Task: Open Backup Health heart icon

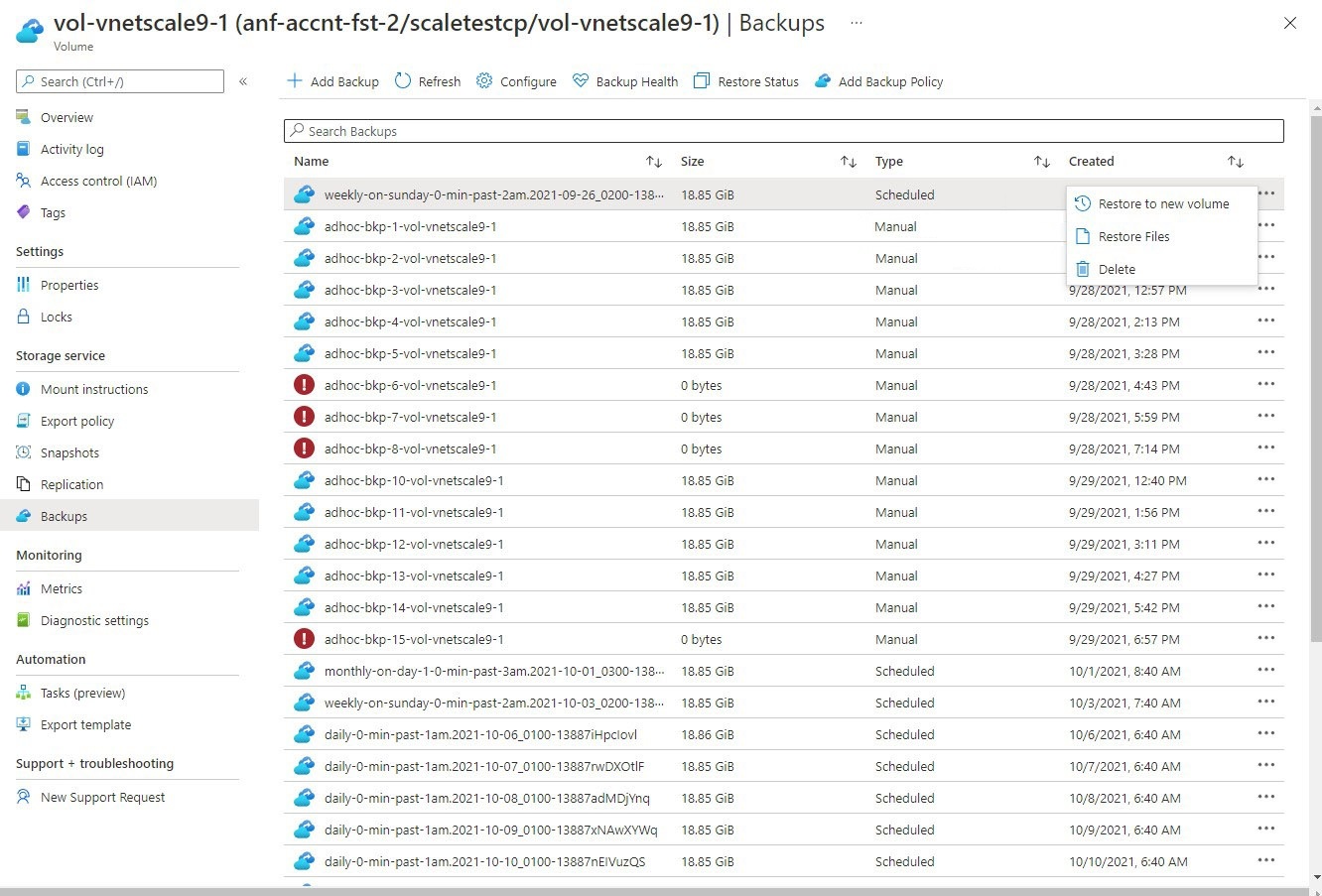Action: pyautogui.click(x=581, y=81)
